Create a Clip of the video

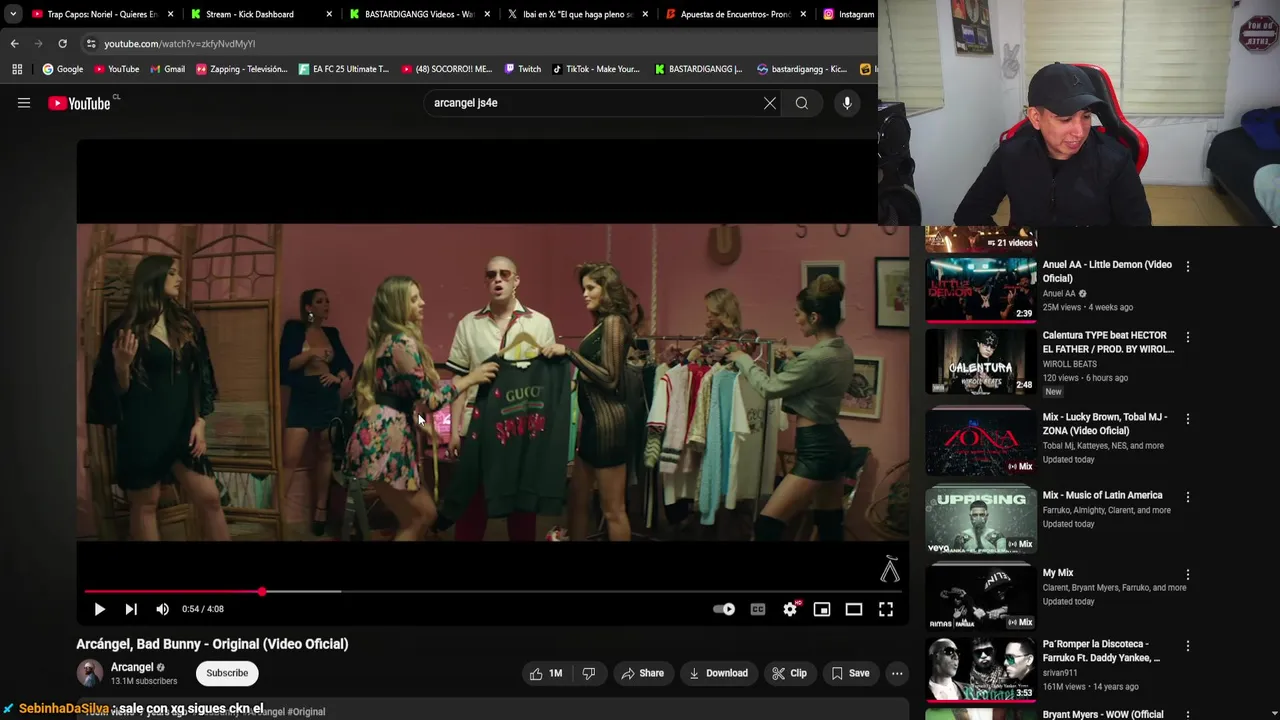click(x=789, y=673)
